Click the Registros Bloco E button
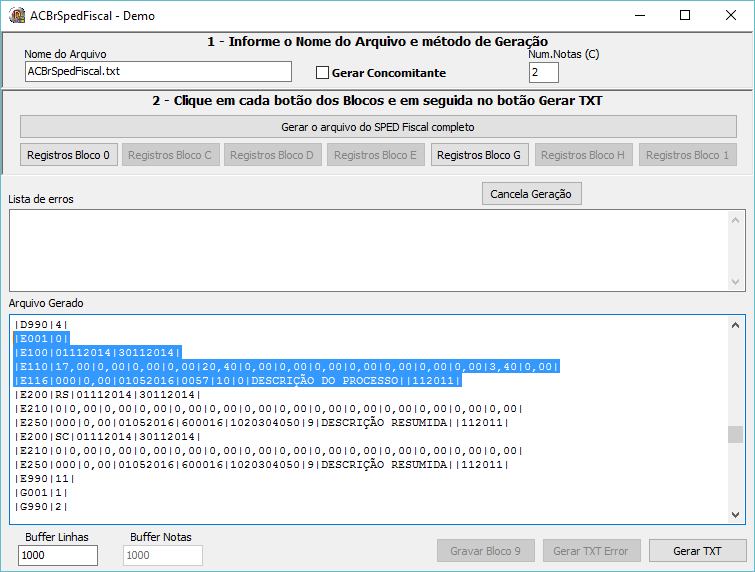Image resolution: width=755 pixels, height=572 pixels. click(x=376, y=155)
